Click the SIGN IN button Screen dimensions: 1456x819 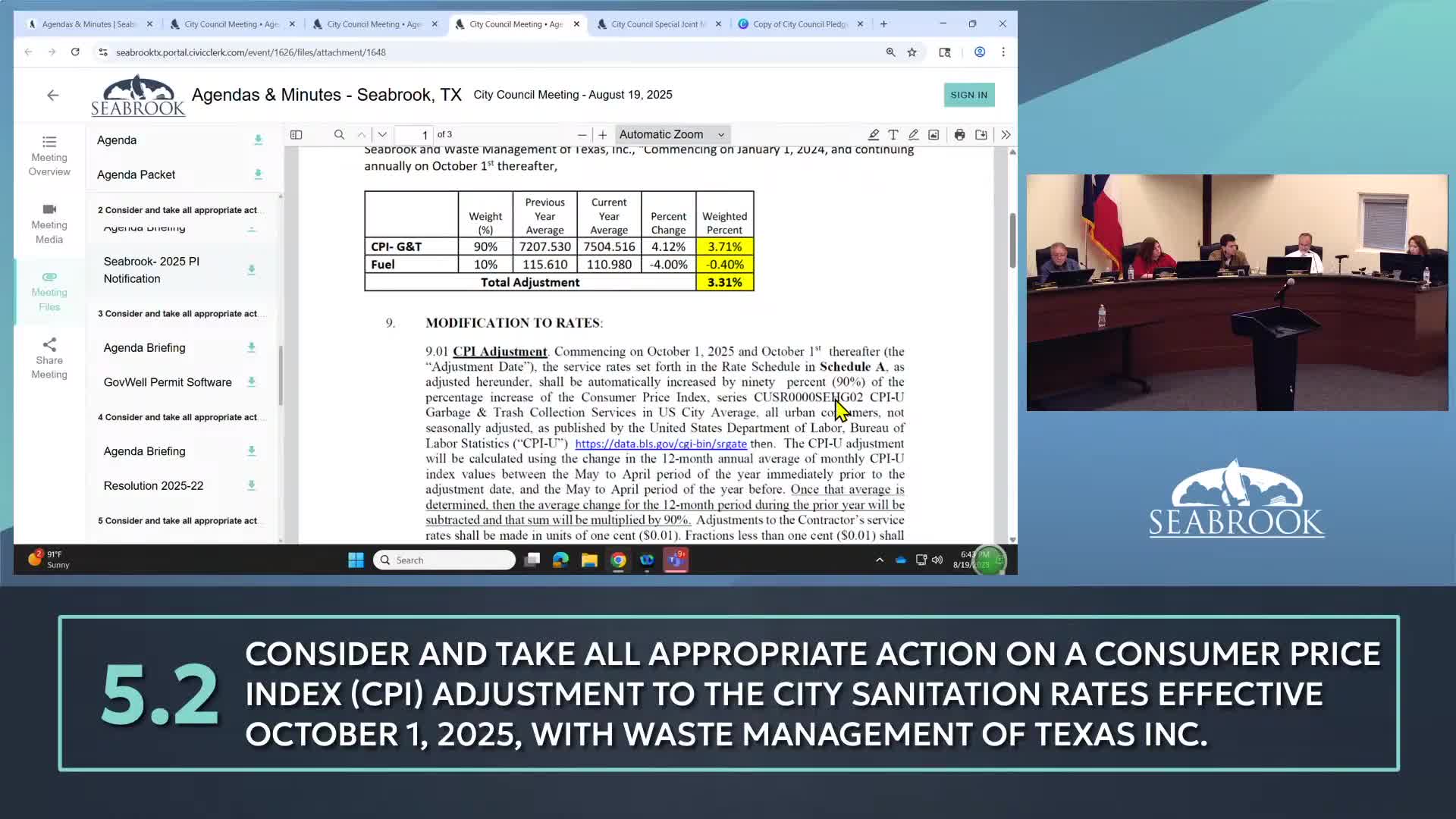coord(968,94)
